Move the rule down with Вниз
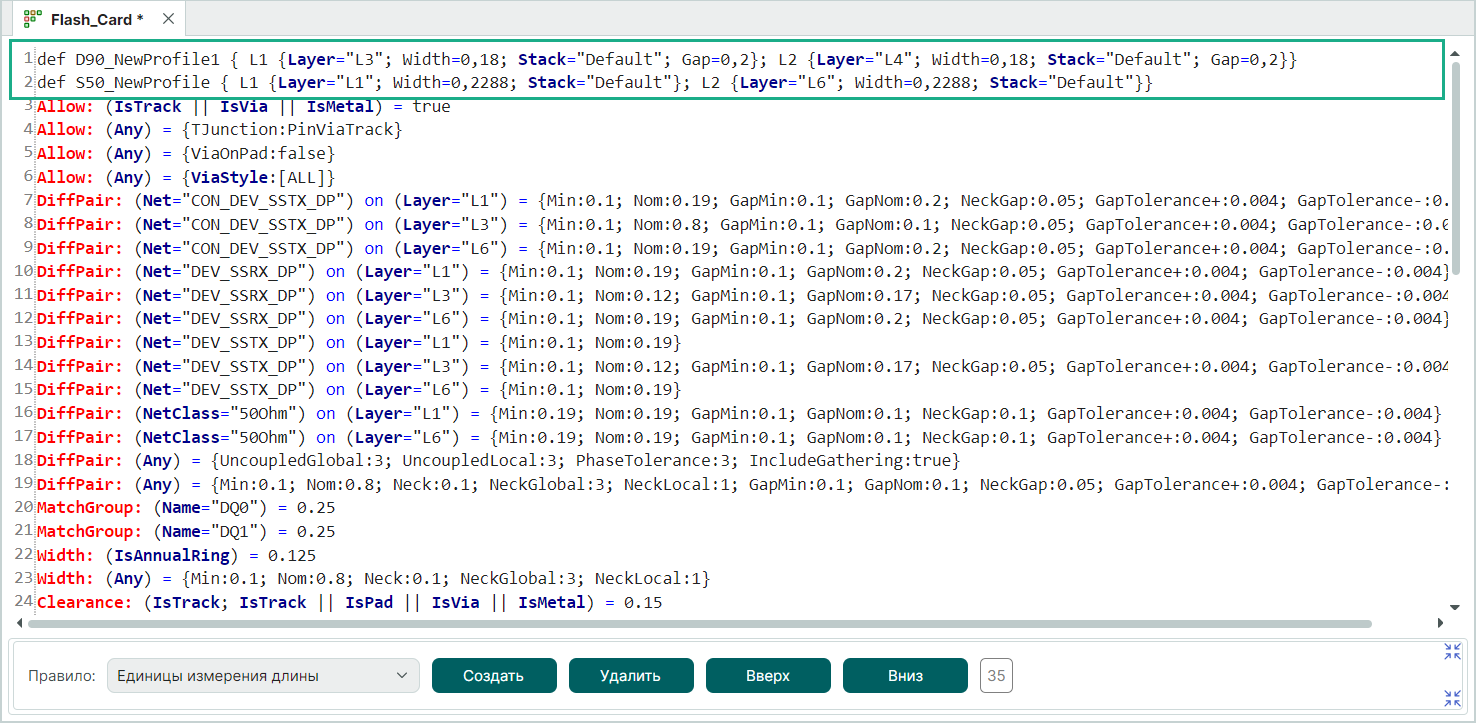The width and height of the screenshot is (1476, 723). point(904,676)
